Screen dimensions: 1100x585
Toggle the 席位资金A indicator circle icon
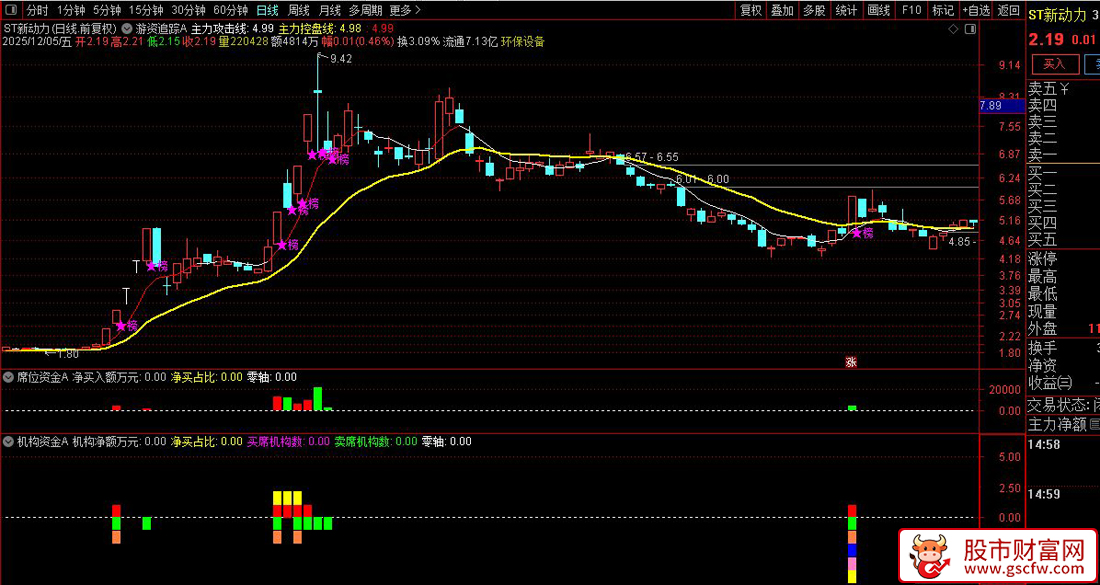(x=10, y=377)
